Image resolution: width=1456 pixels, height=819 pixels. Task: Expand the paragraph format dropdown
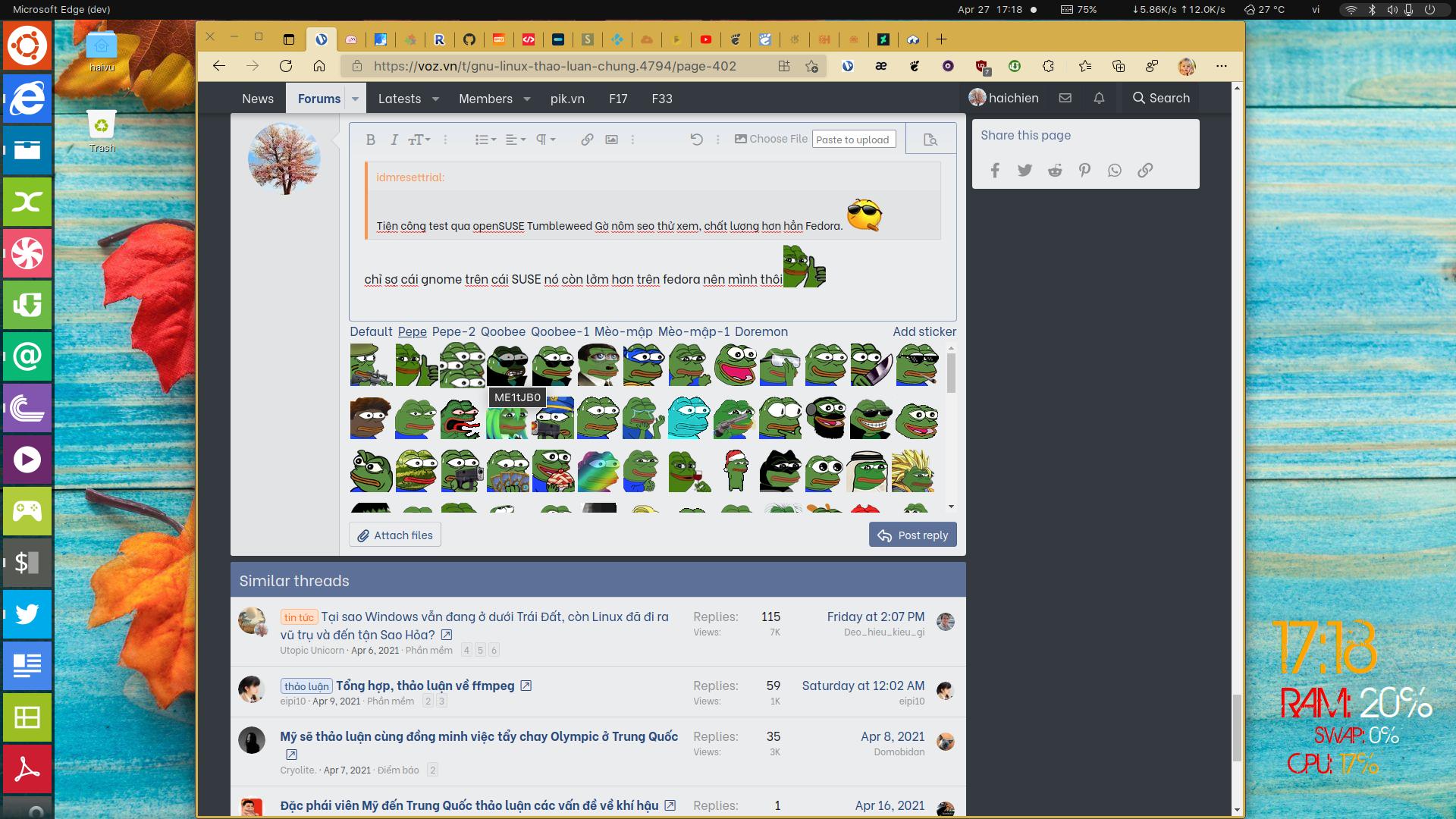pos(546,140)
